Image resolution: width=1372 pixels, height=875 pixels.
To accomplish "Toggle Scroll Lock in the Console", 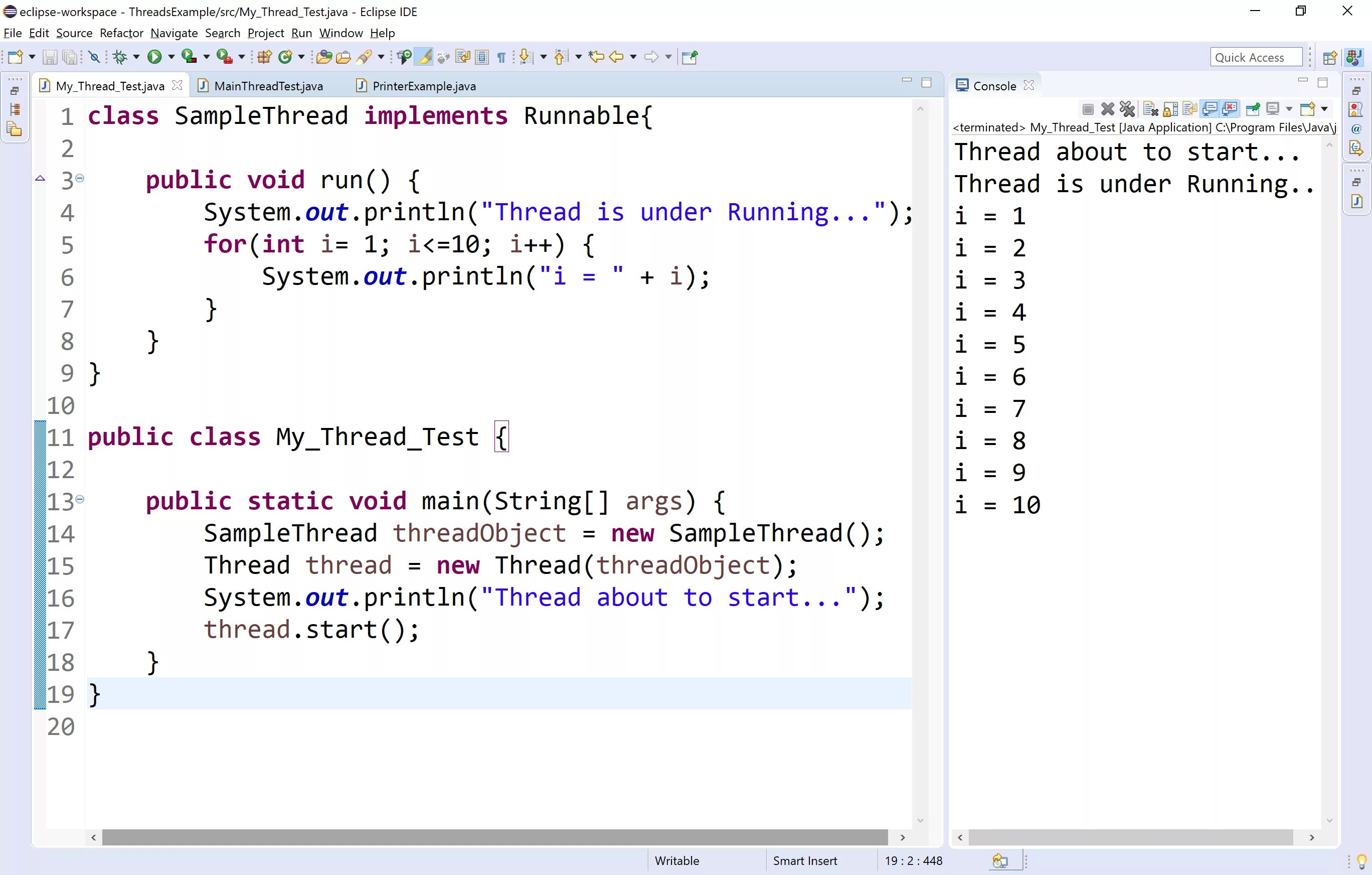I will (1170, 109).
